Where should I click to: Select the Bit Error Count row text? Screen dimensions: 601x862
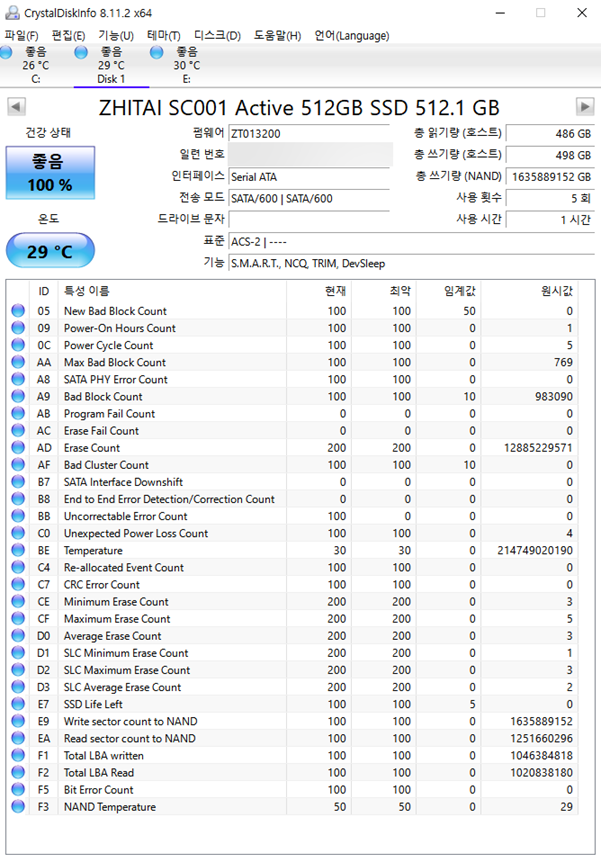[x=98, y=789]
